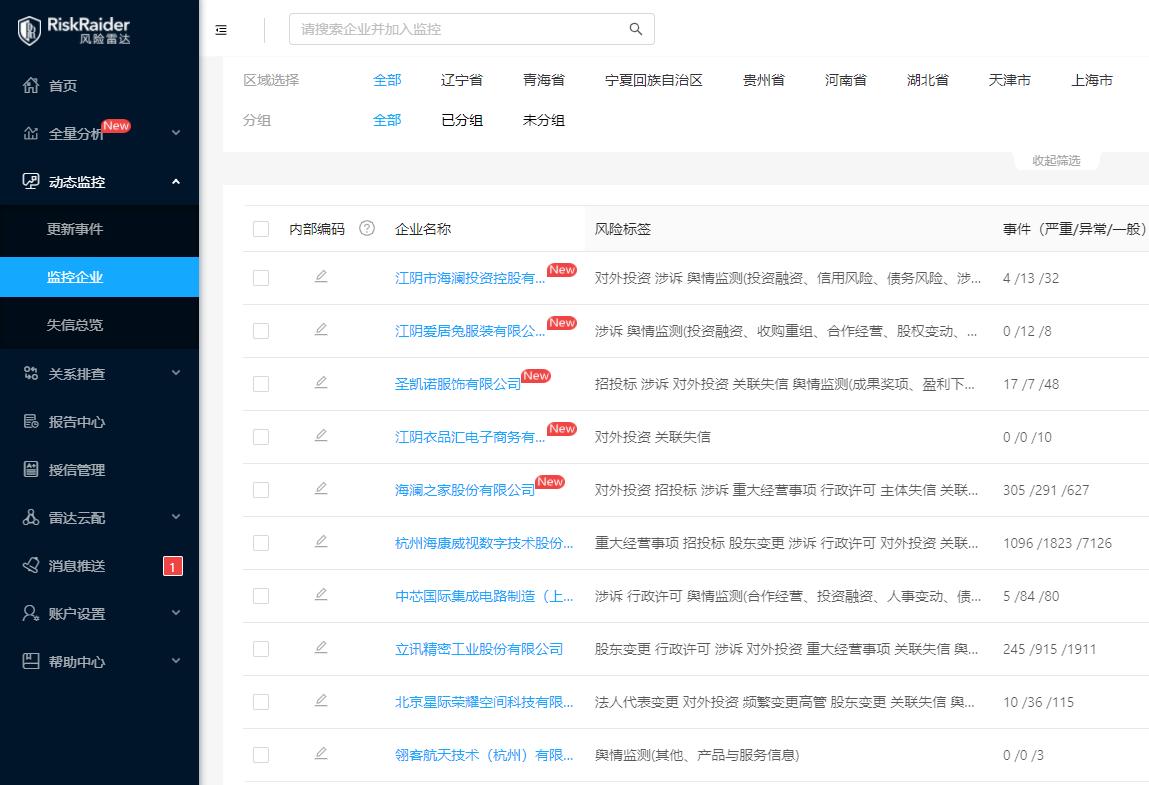Click the 关系排查 sidebar icon
Screen dimensions: 1149x785
point(34,373)
